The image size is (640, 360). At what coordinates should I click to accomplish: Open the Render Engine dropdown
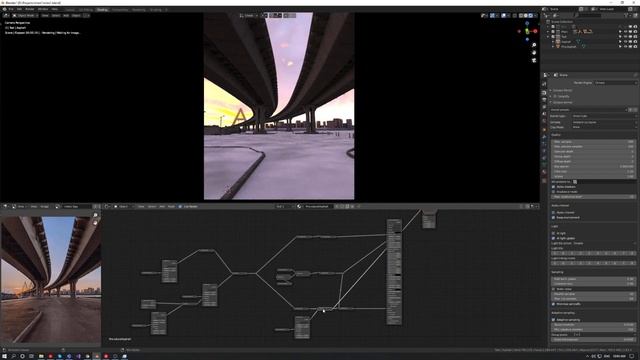click(615, 82)
